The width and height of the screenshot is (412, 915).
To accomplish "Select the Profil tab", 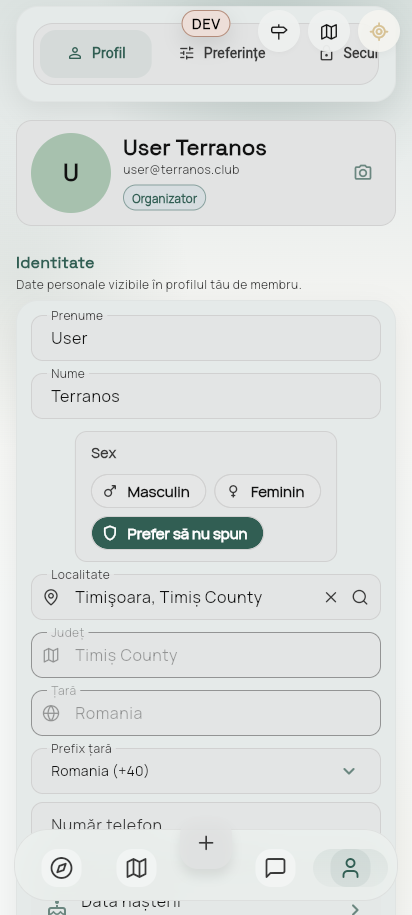I will pos(96,54).
